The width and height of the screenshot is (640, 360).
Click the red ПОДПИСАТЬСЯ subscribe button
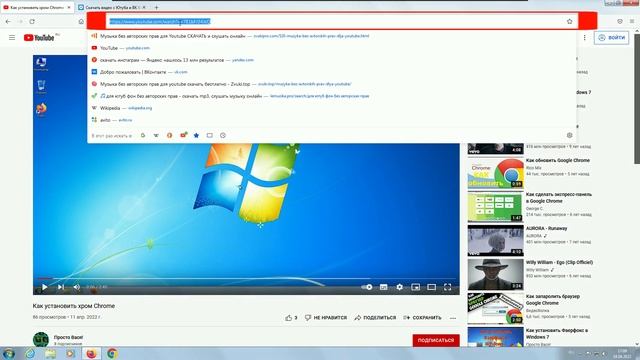pyautogui.click(x=436, y=340)
